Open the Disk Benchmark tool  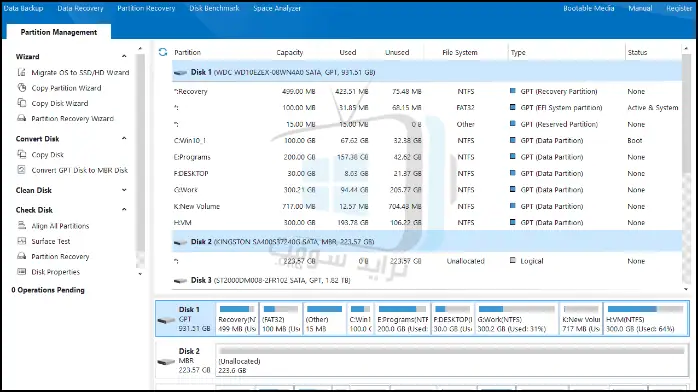click(214, 8)
